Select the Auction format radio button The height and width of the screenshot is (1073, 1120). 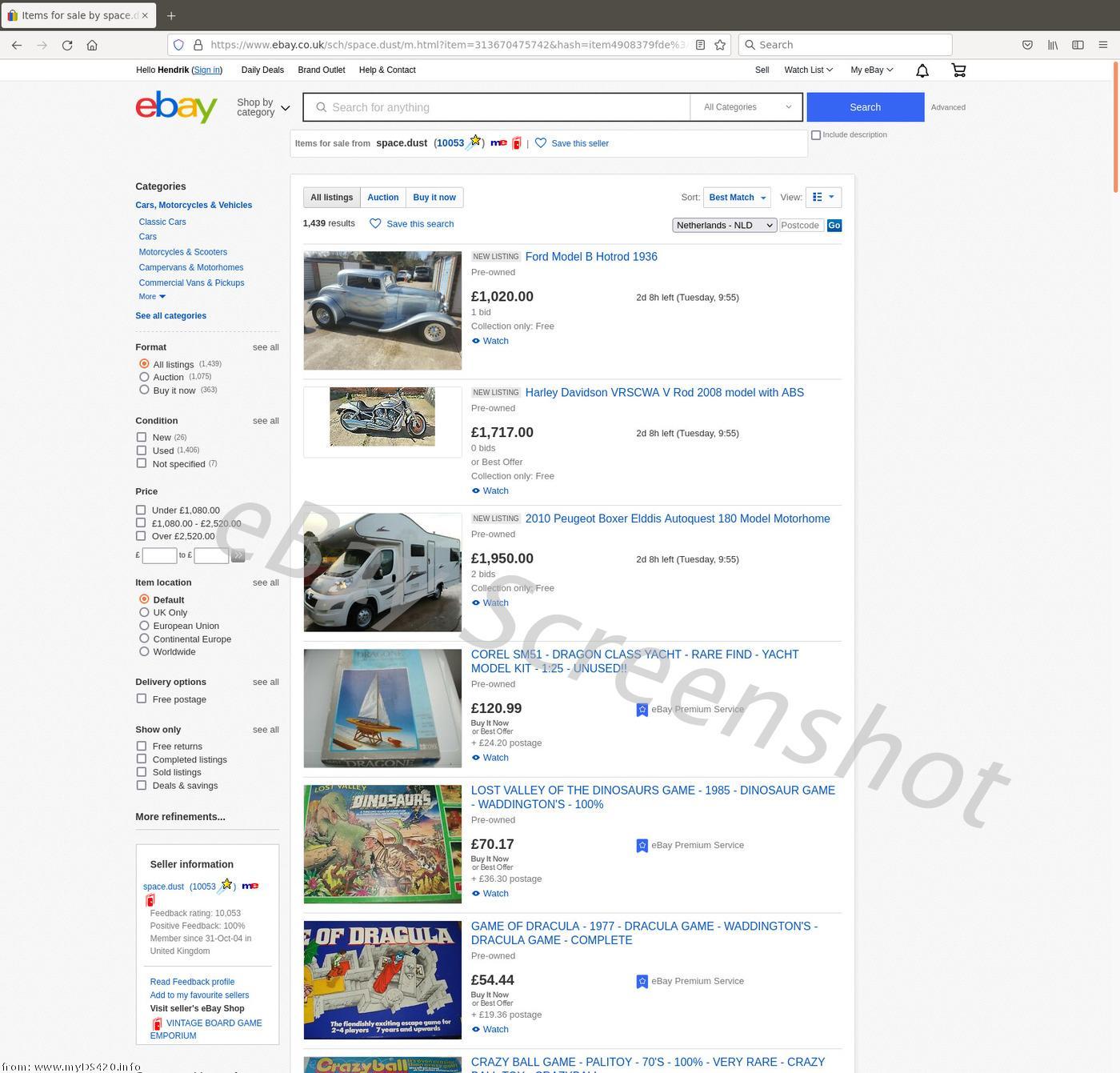[144, 377]
